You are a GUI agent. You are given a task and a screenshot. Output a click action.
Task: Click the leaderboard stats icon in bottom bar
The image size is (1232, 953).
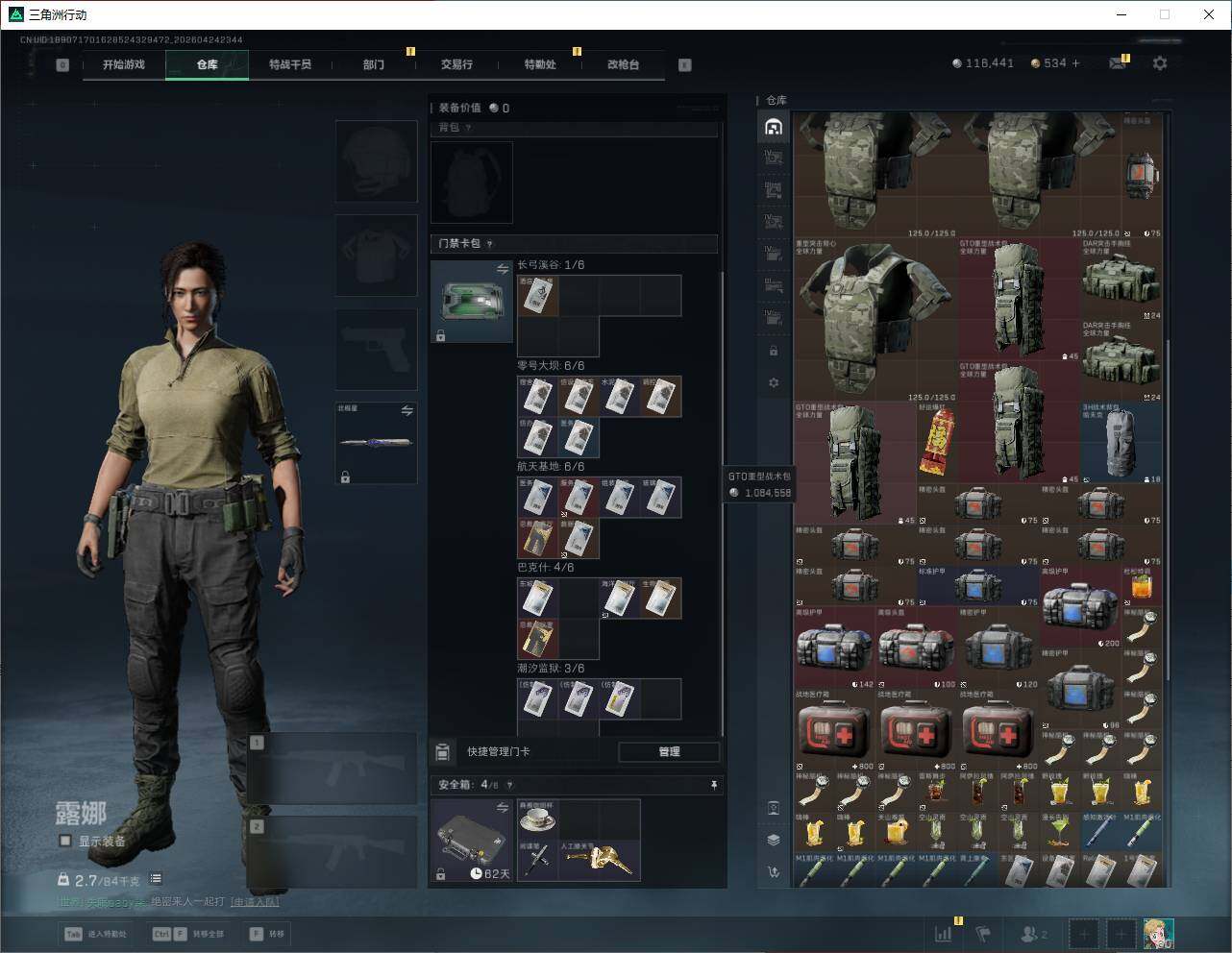click(x=944, y=933)
